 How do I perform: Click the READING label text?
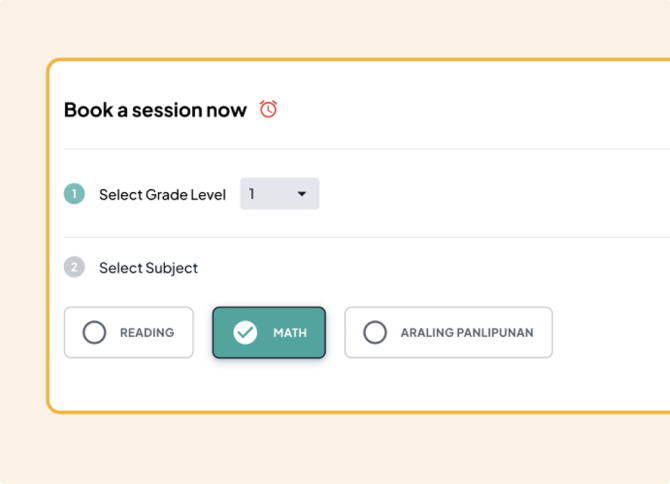coord(147,333)
